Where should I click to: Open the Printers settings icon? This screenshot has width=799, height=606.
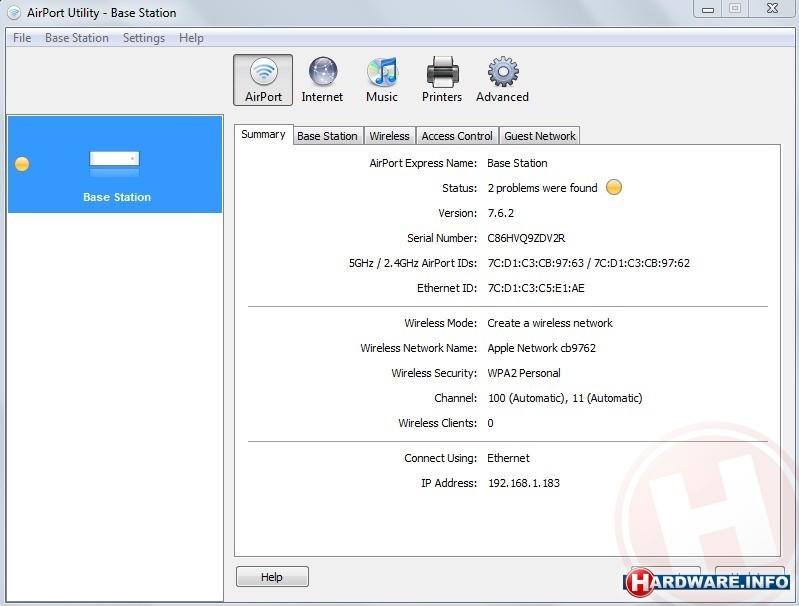click(442, 80)
